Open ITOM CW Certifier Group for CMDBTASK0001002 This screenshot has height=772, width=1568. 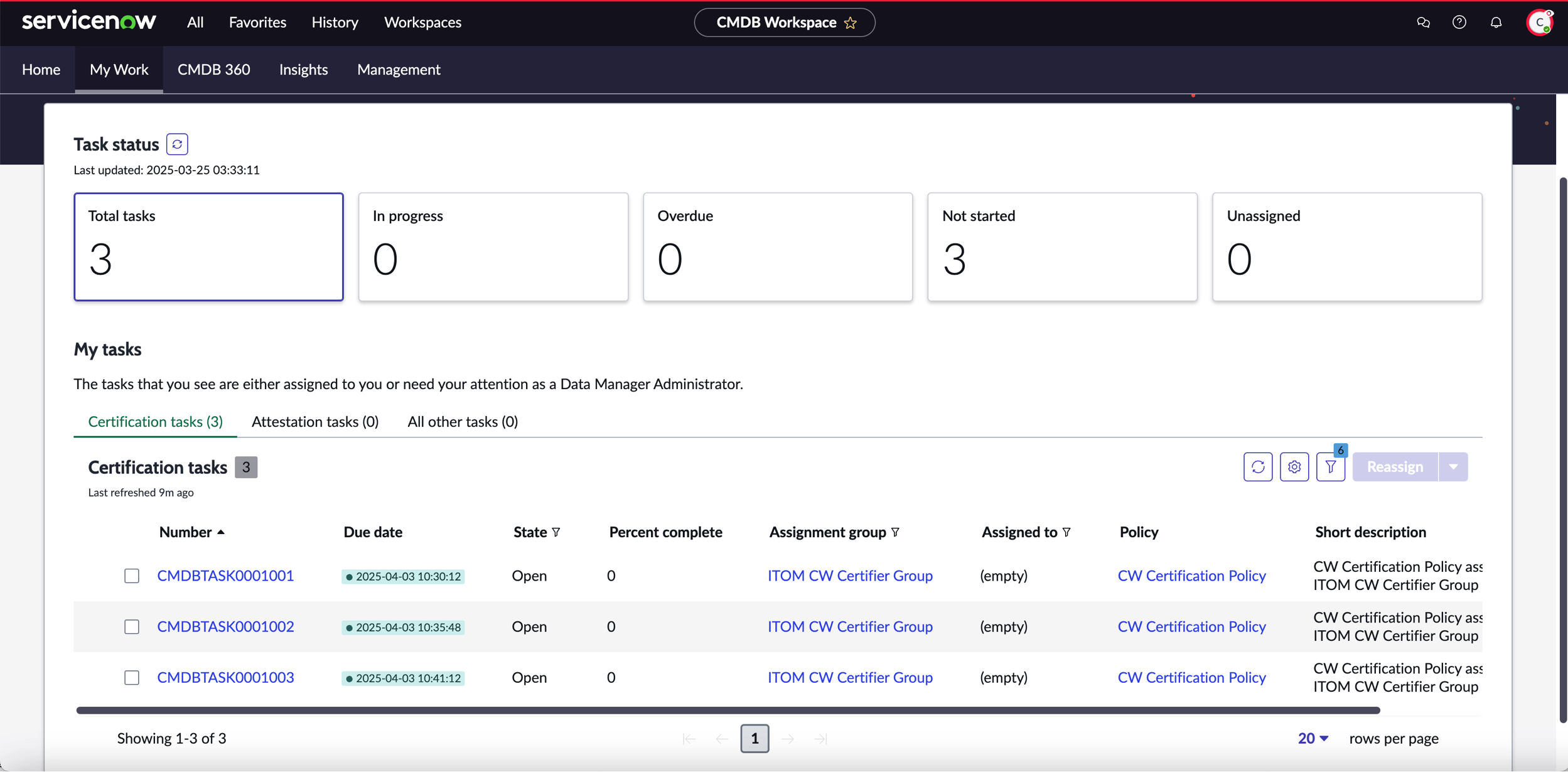(x=850, y=627)
